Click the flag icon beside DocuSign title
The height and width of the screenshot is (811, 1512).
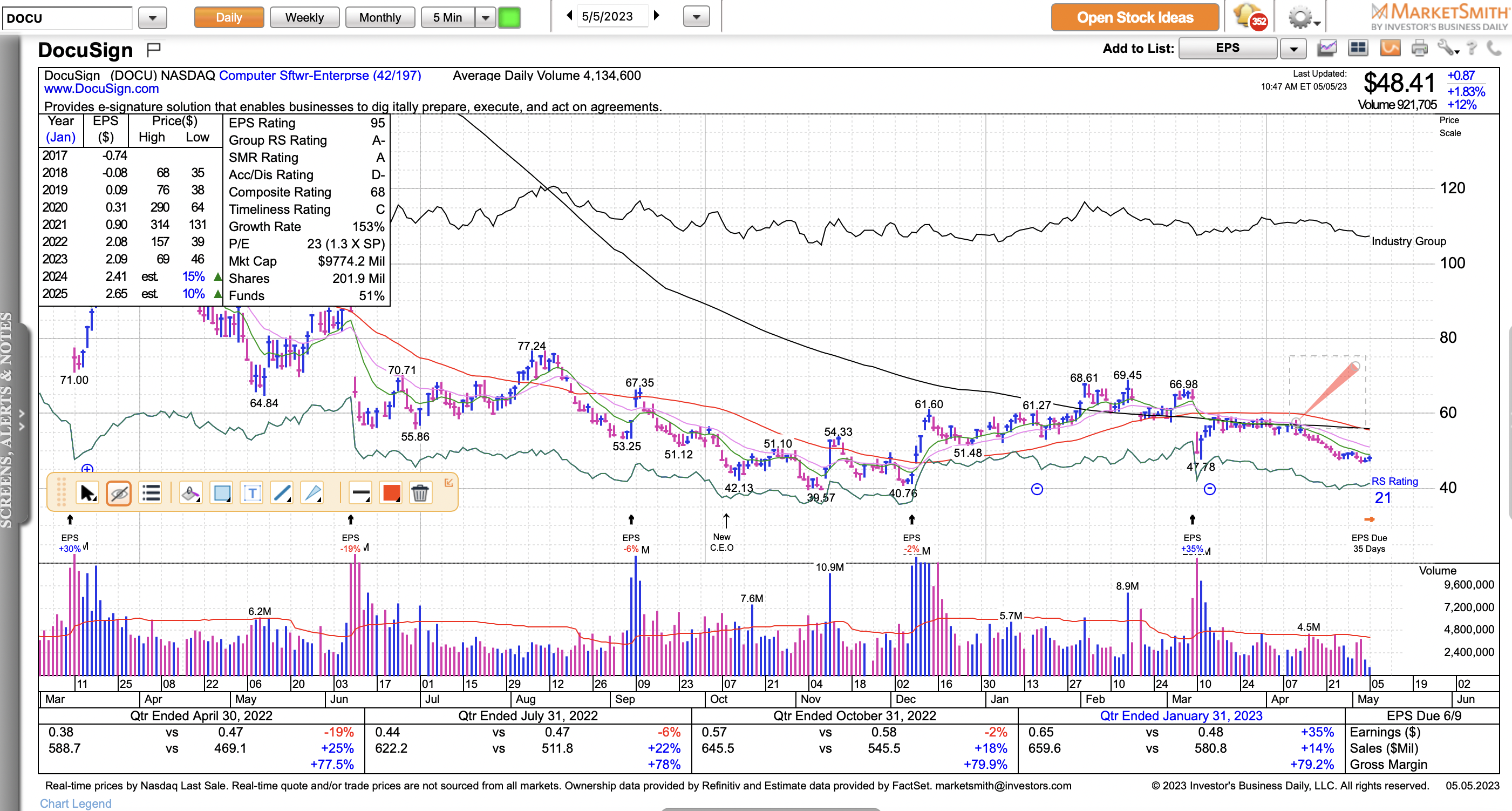coord(154,50)
